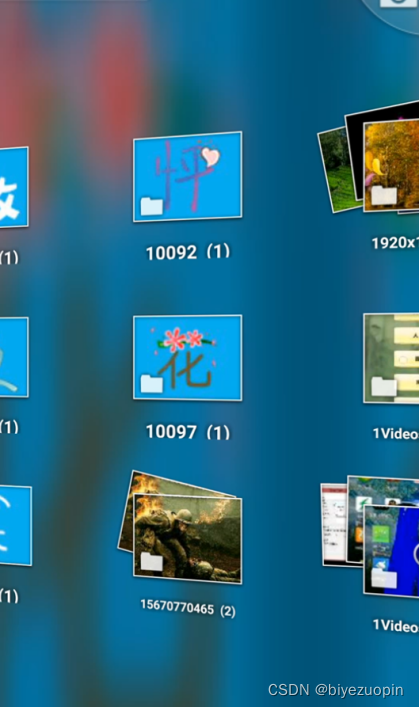Select the "1920x1" album label
The height and width of the screenshot is (708, 419).
coord(395,243)
